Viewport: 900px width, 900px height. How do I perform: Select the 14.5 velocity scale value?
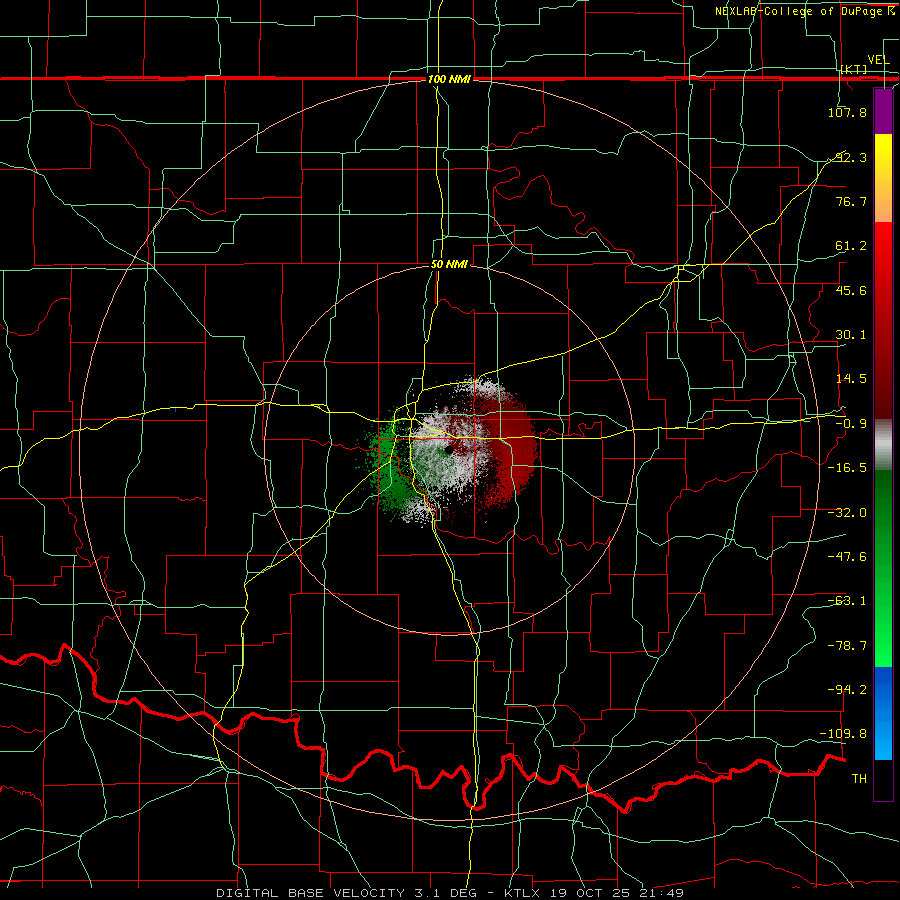coord(851,379)
